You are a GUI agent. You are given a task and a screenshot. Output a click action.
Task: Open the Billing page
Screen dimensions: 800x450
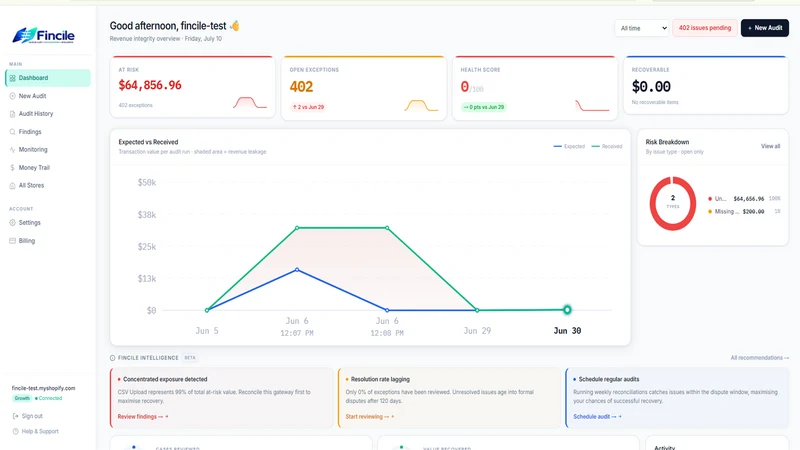48,241
